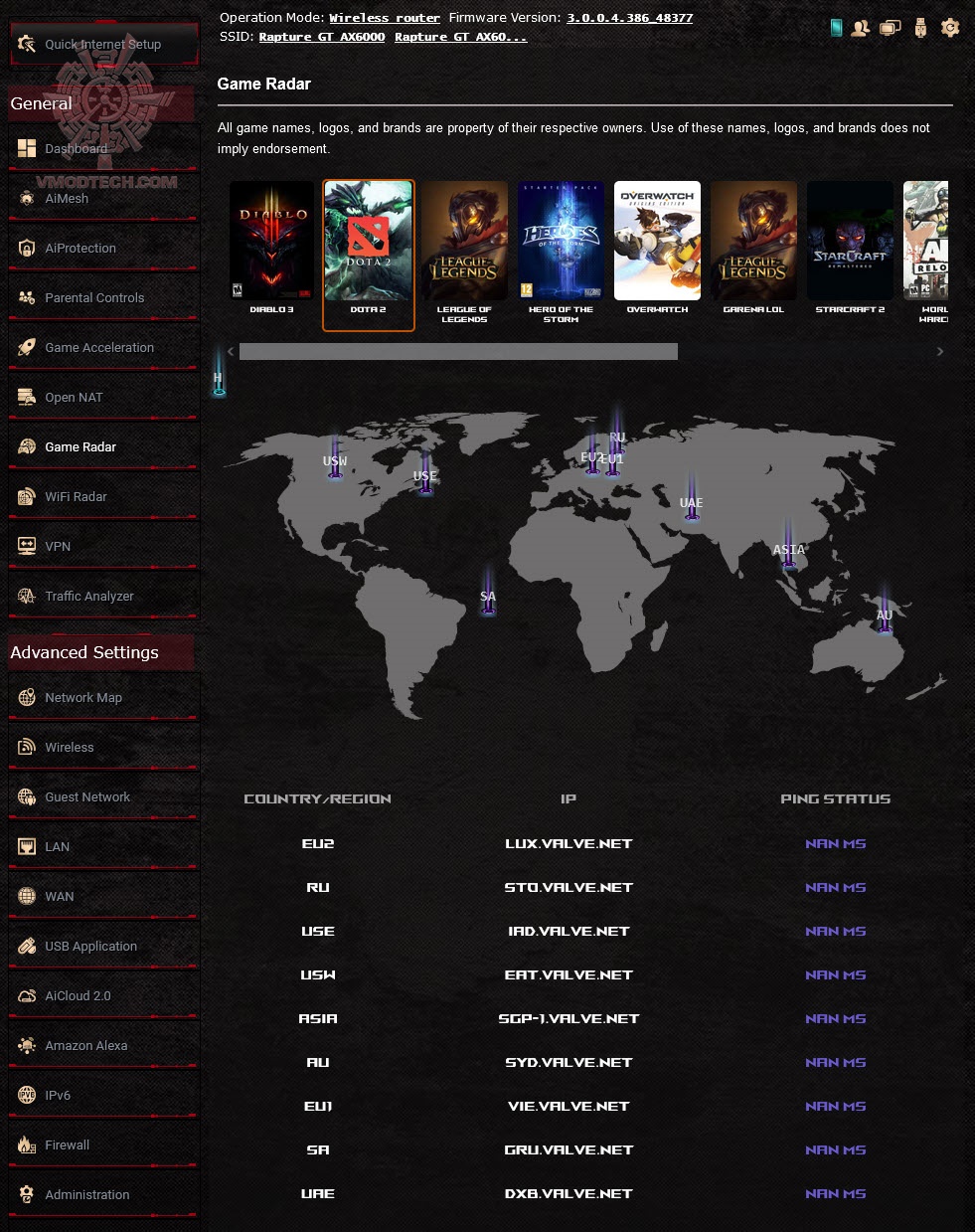
Task: Select the Diablo 3 game thumbnail
Action: click(271, 241)
